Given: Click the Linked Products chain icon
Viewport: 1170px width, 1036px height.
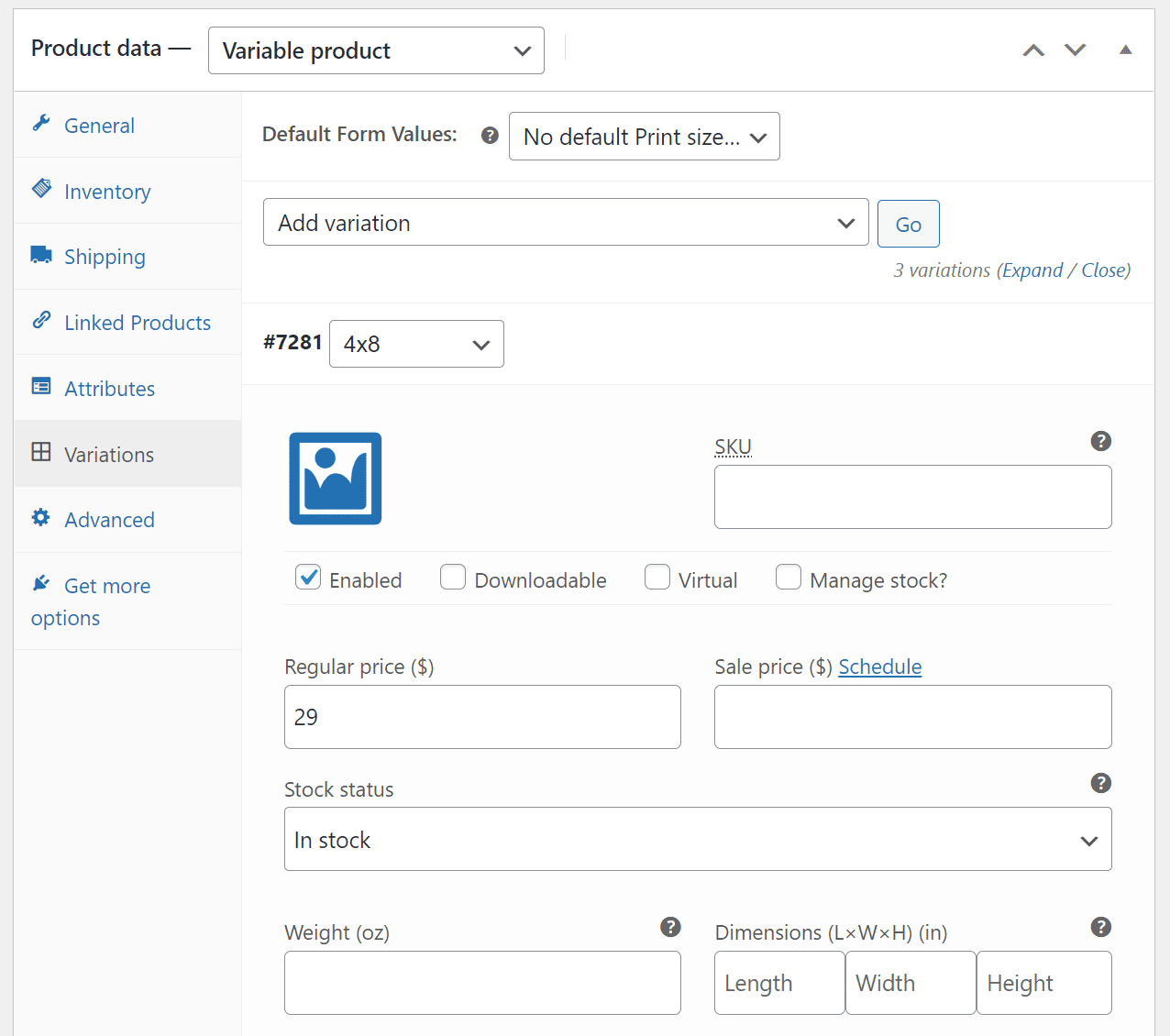Looking at the screenshot, I should coord(41,320).
